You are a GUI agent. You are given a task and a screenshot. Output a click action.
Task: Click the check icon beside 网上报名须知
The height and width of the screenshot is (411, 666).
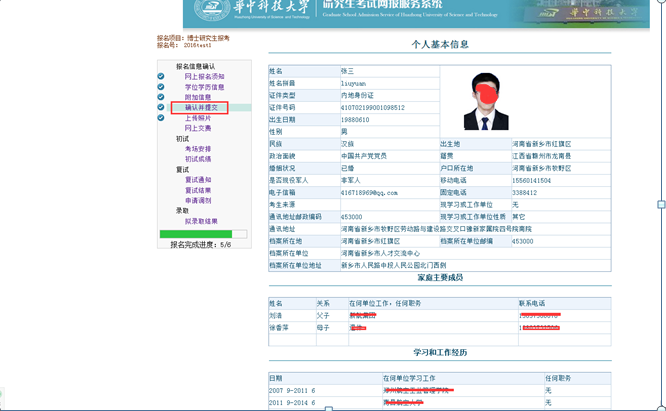pyautogui.click(x=161, y=77)
